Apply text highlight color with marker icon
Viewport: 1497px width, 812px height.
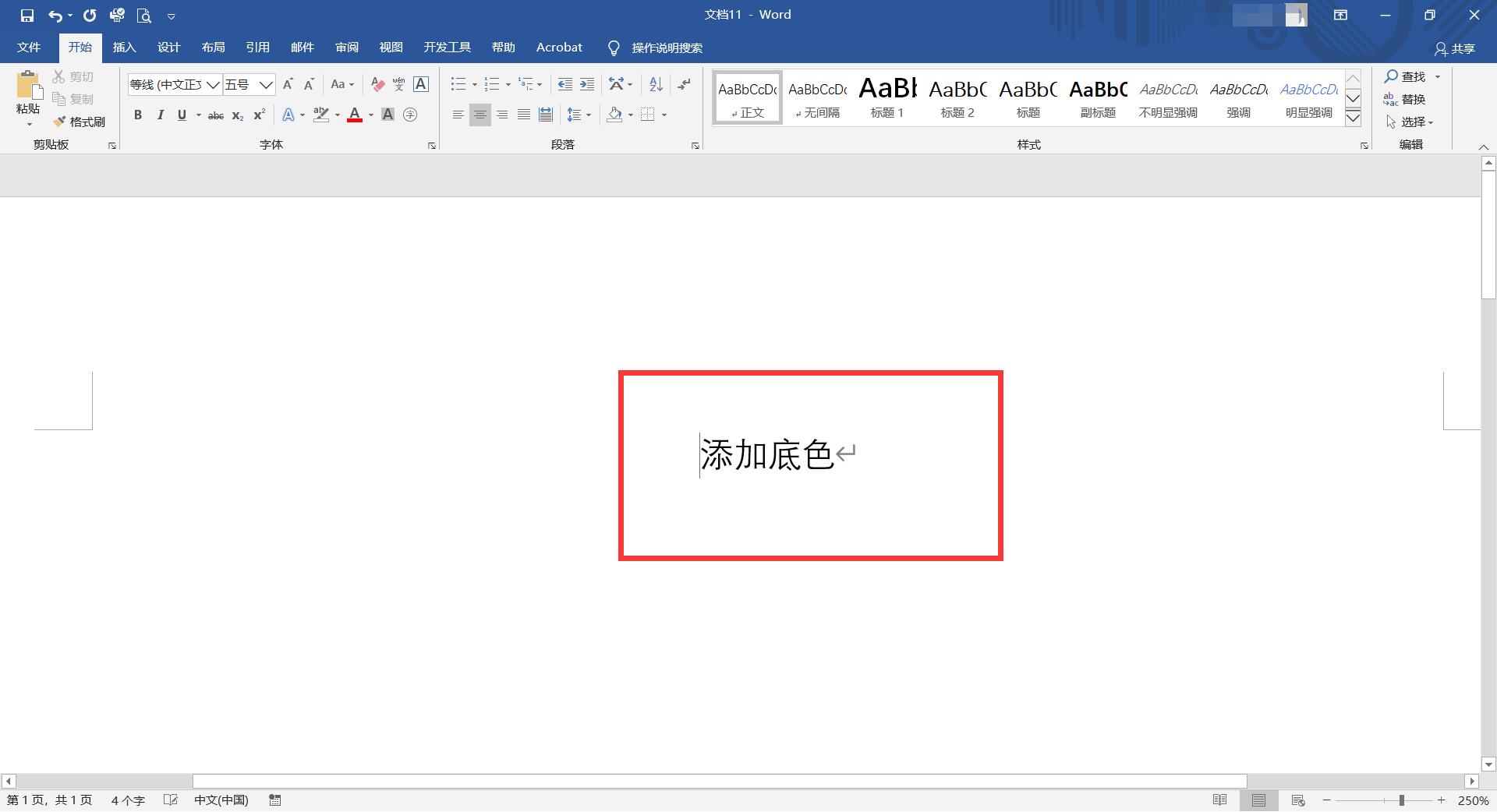point(321,115)
